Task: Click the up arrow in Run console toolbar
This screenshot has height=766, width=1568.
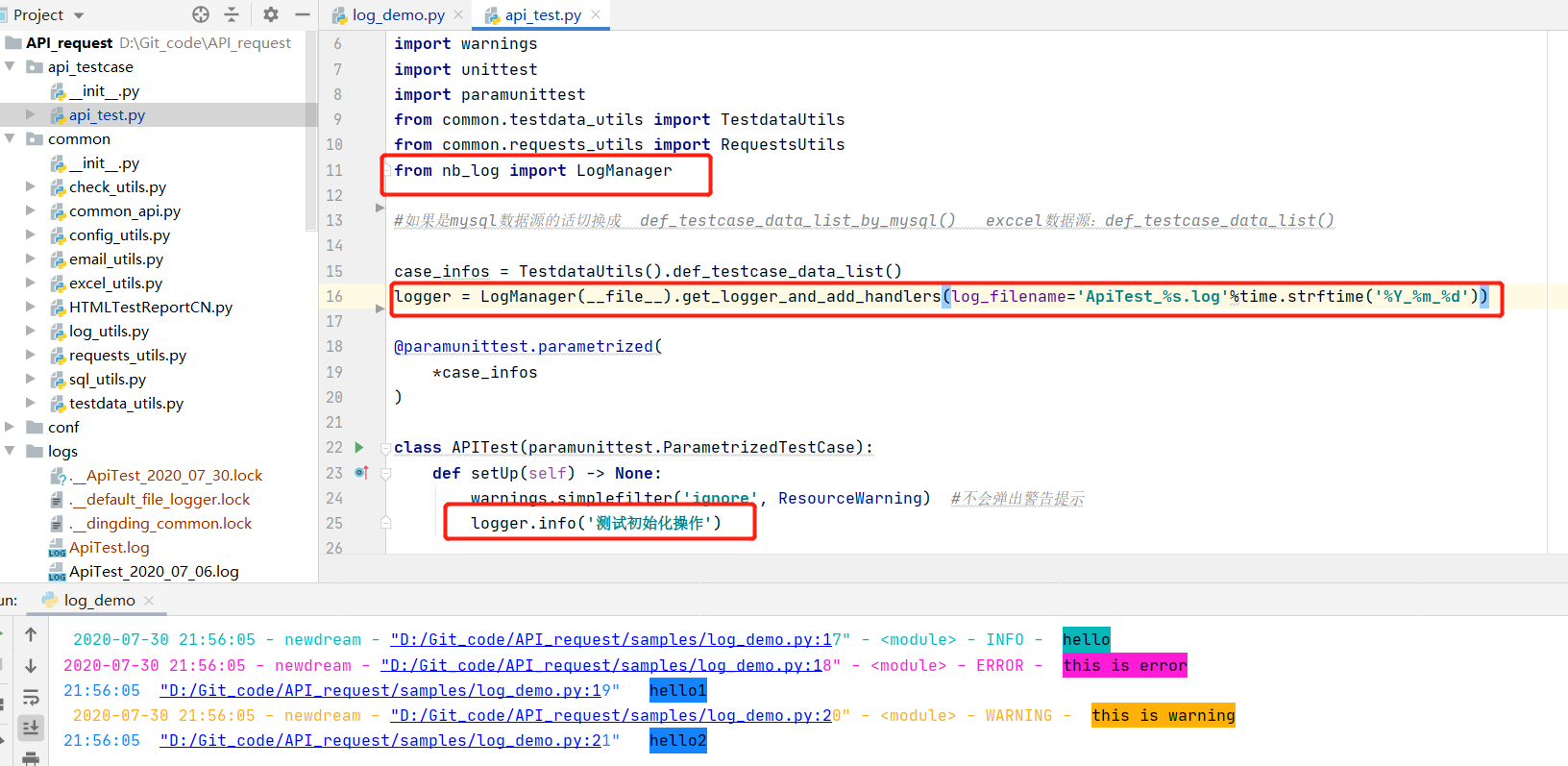Action: [x=31, y=634]
